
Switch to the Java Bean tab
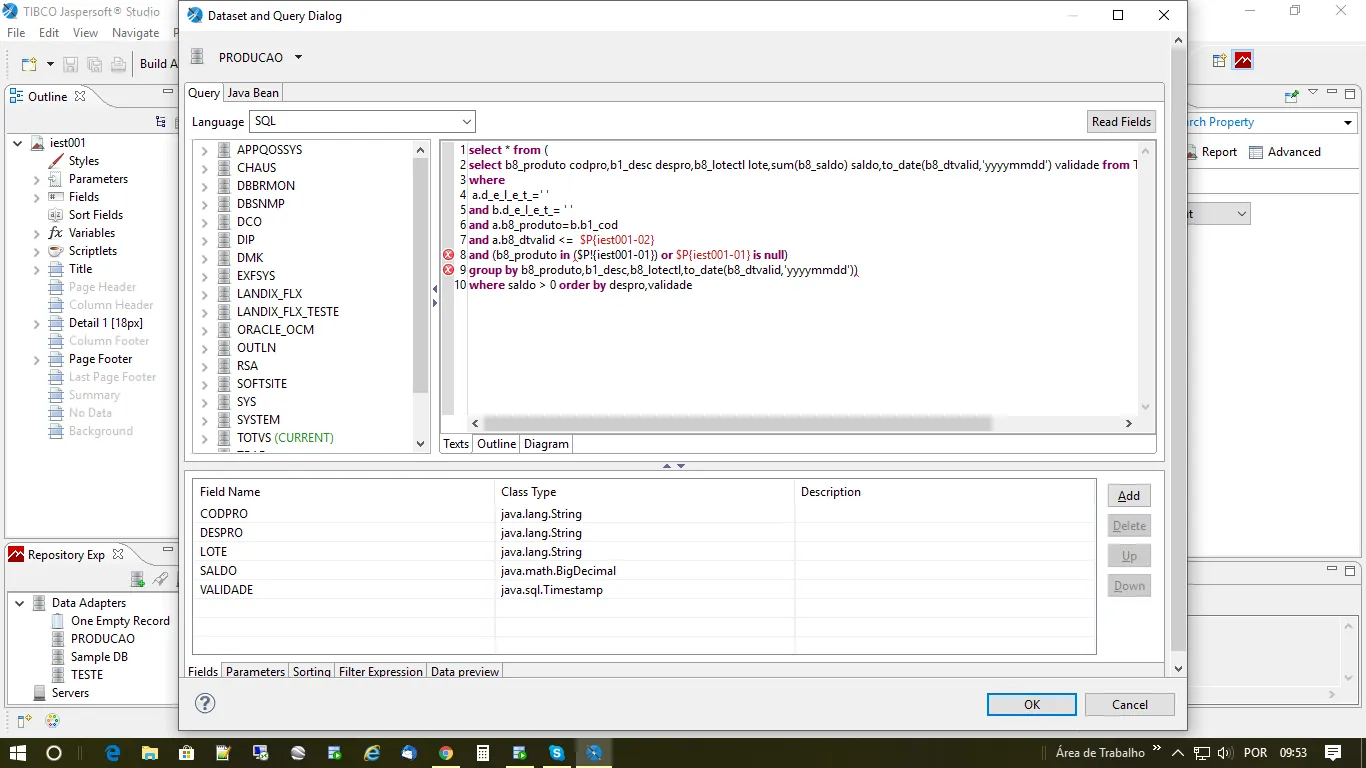click(x=253, y=93)
